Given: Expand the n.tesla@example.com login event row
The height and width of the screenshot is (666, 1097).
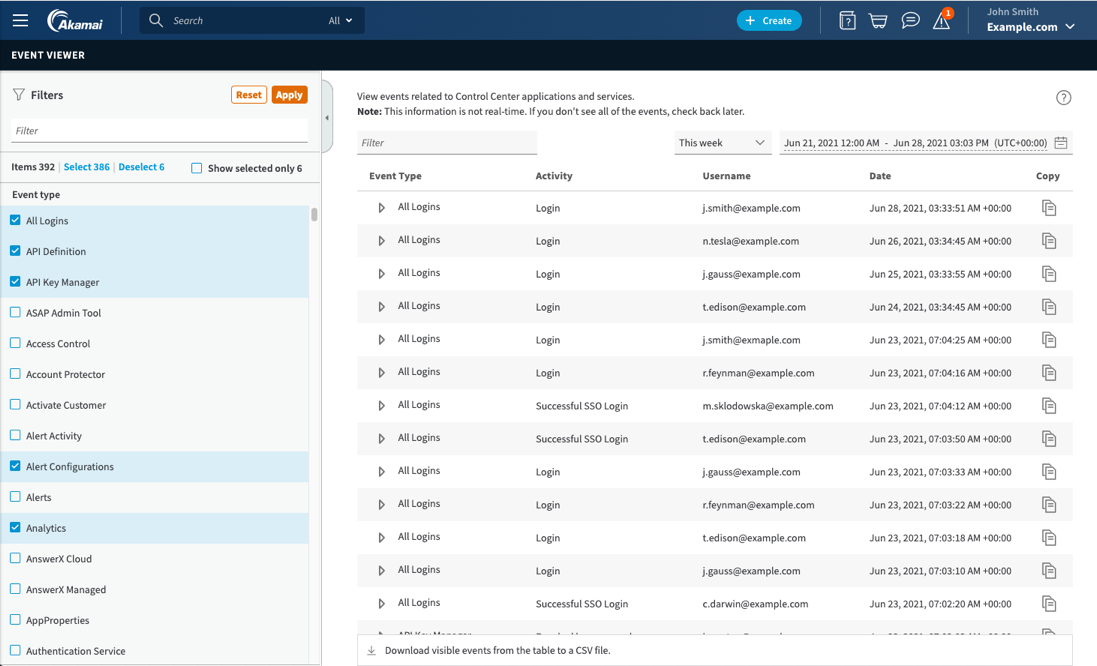Looking at the screenshot, I should tap(381, 241).
